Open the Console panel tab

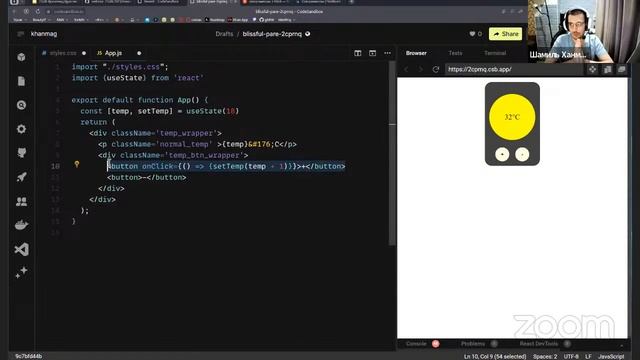416,344
